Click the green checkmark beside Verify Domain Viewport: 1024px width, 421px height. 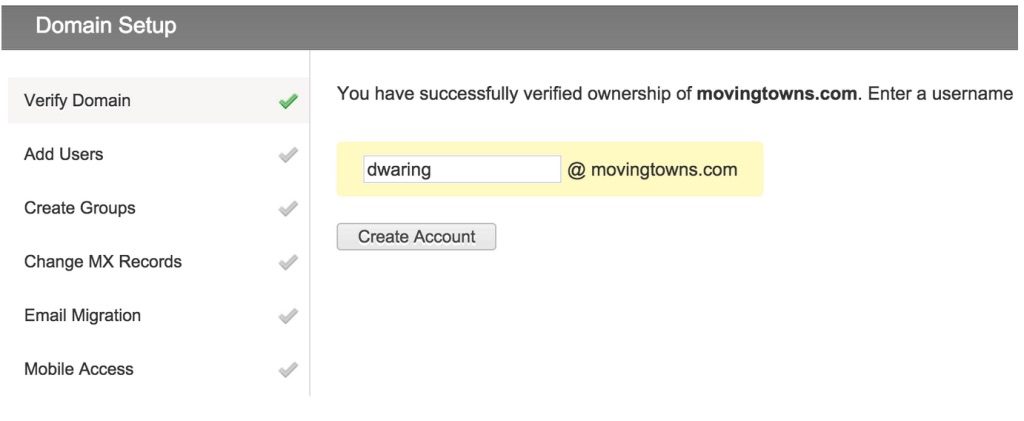288,101
